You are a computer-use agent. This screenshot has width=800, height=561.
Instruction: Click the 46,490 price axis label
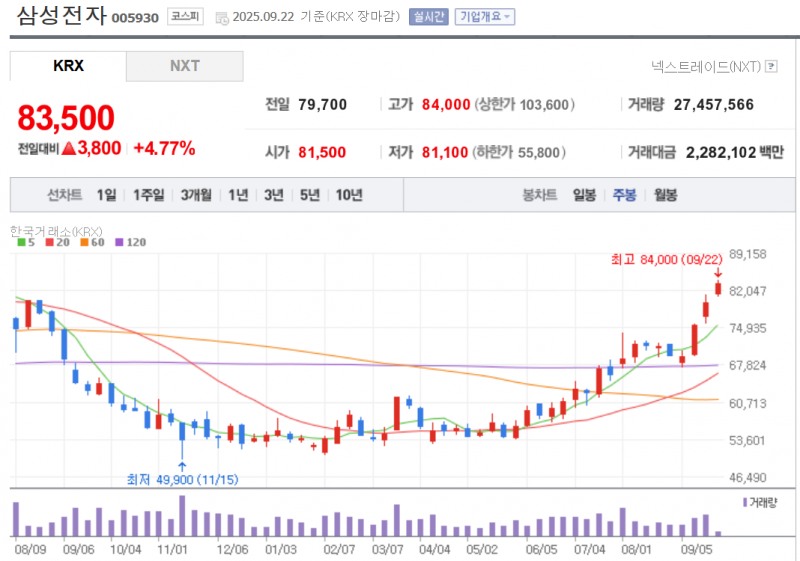(x=747, y=478)
